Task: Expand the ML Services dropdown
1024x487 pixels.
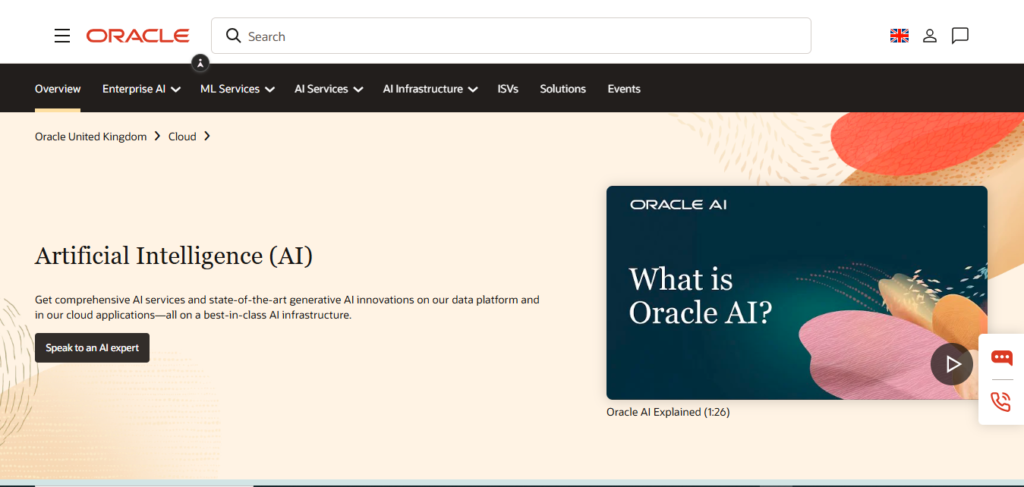Action: pos(237,89)
